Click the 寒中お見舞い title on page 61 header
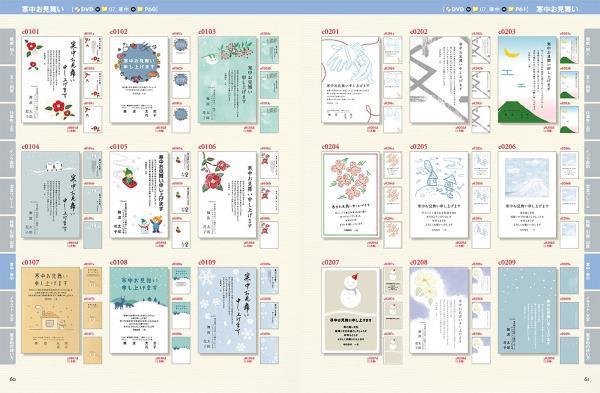 click(x=557, y=9)
